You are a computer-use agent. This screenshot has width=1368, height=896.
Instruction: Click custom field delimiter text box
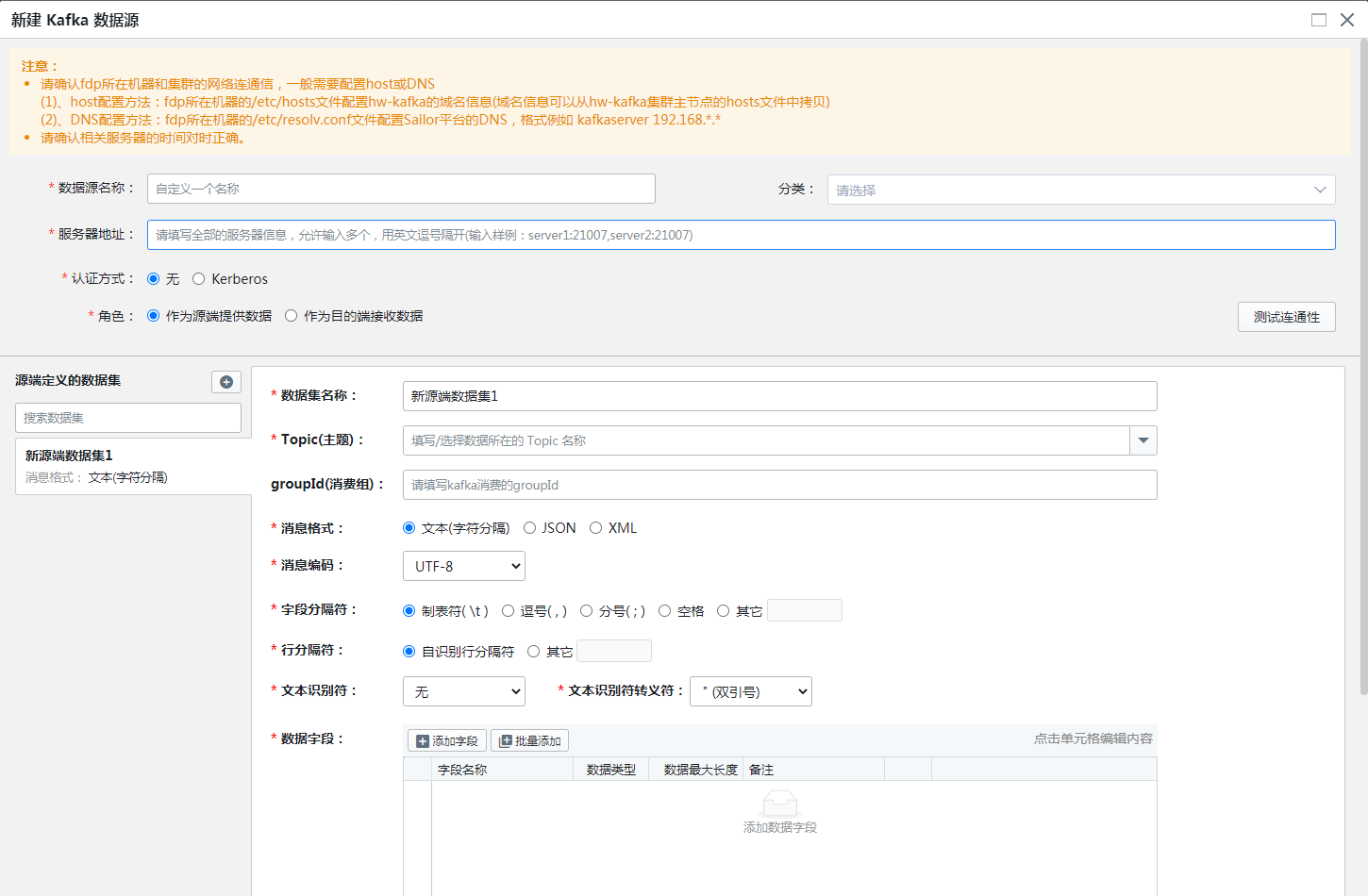805,610
